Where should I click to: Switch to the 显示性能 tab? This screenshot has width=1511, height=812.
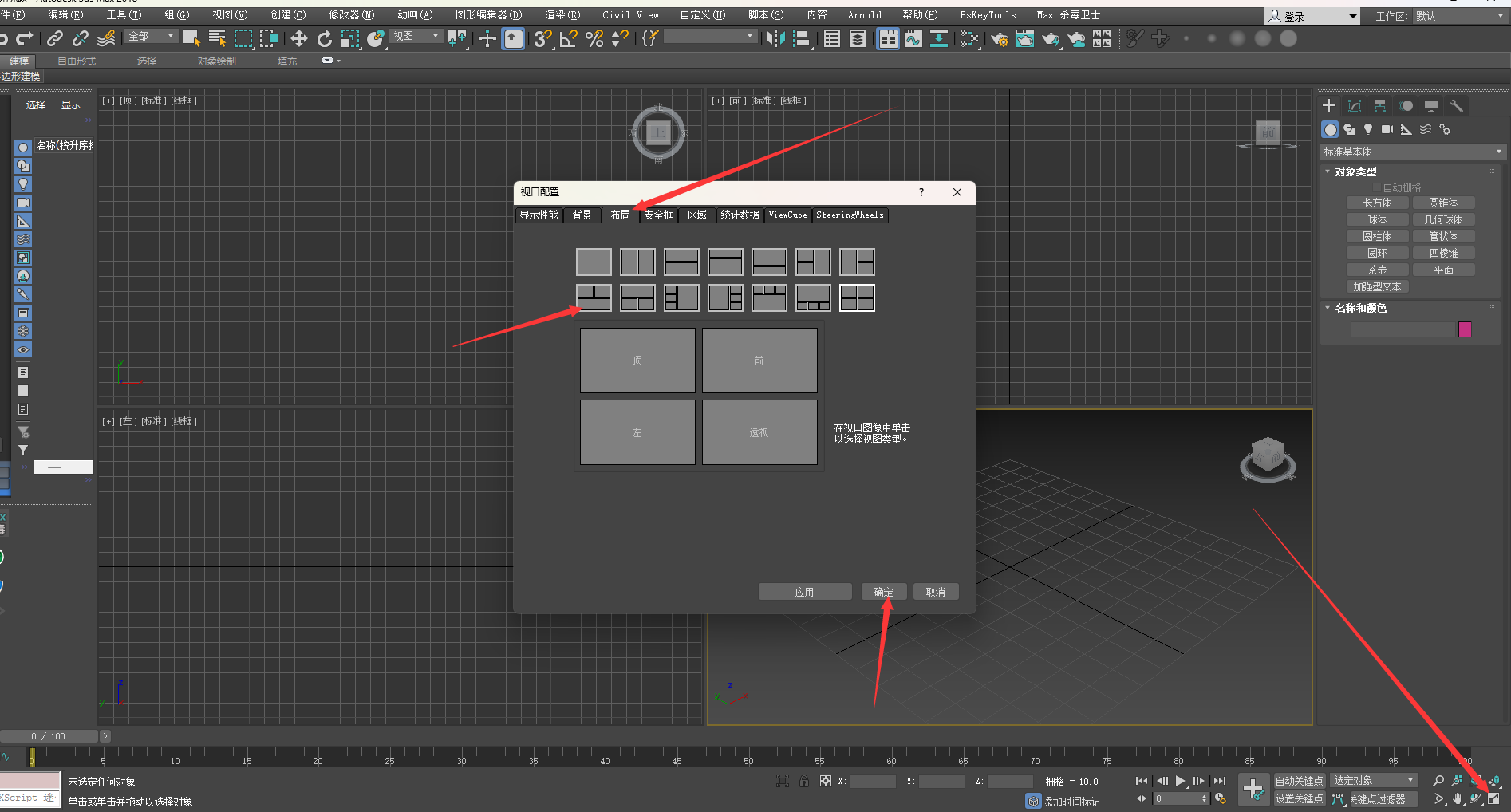tap(539, 215)
